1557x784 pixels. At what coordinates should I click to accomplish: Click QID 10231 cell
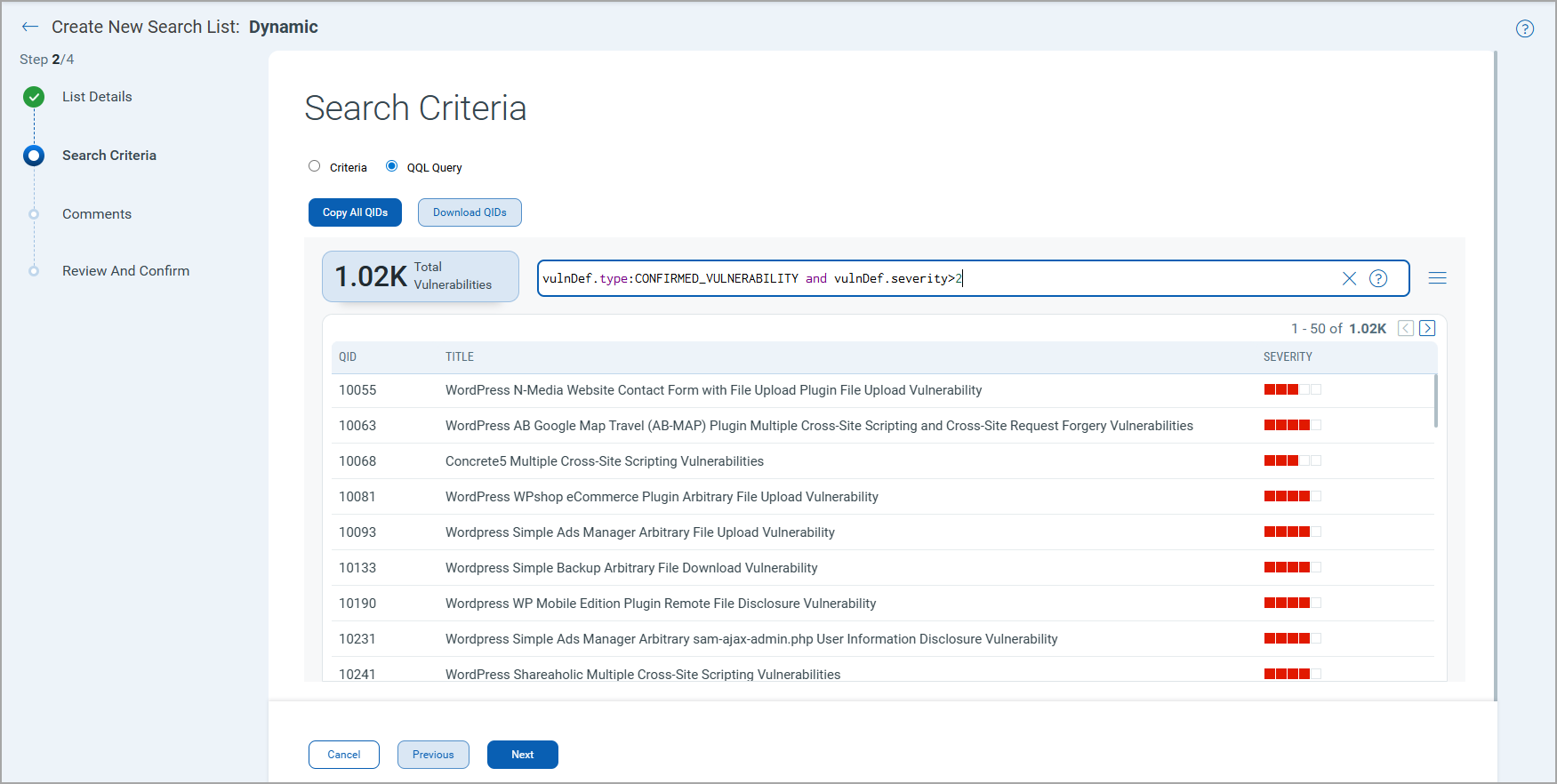point(357,639)
